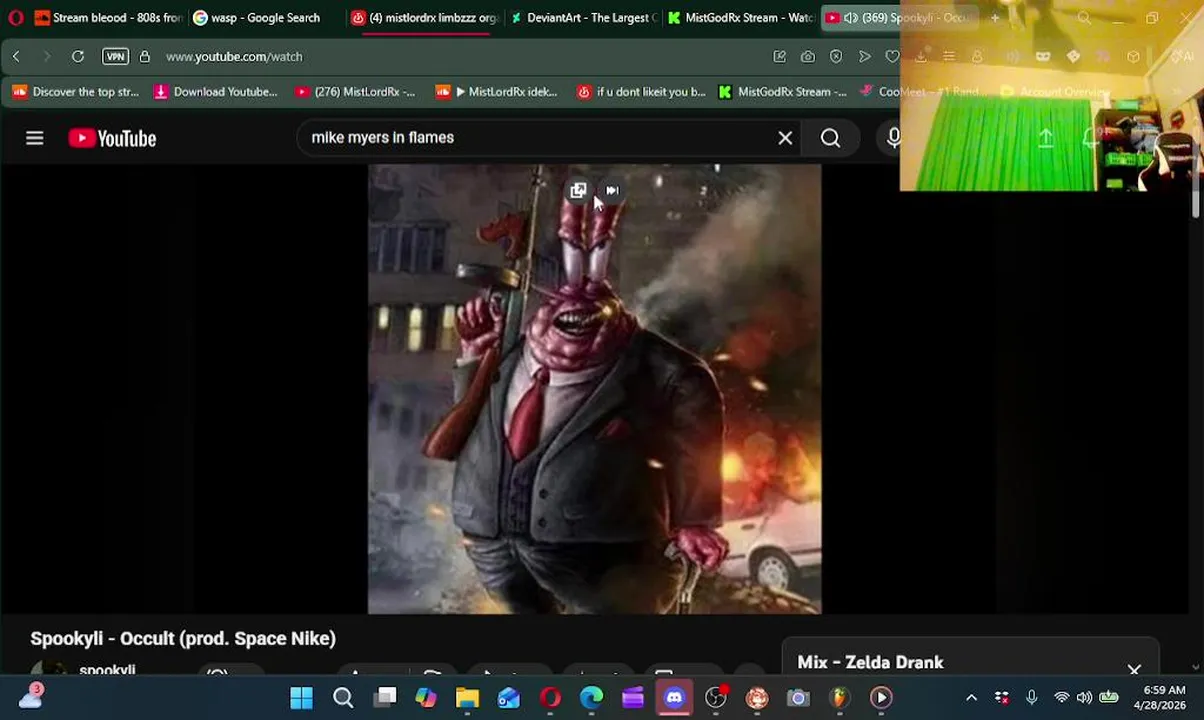
Task: Go back using the browser back arrow
Action: (x=16, y=57)
